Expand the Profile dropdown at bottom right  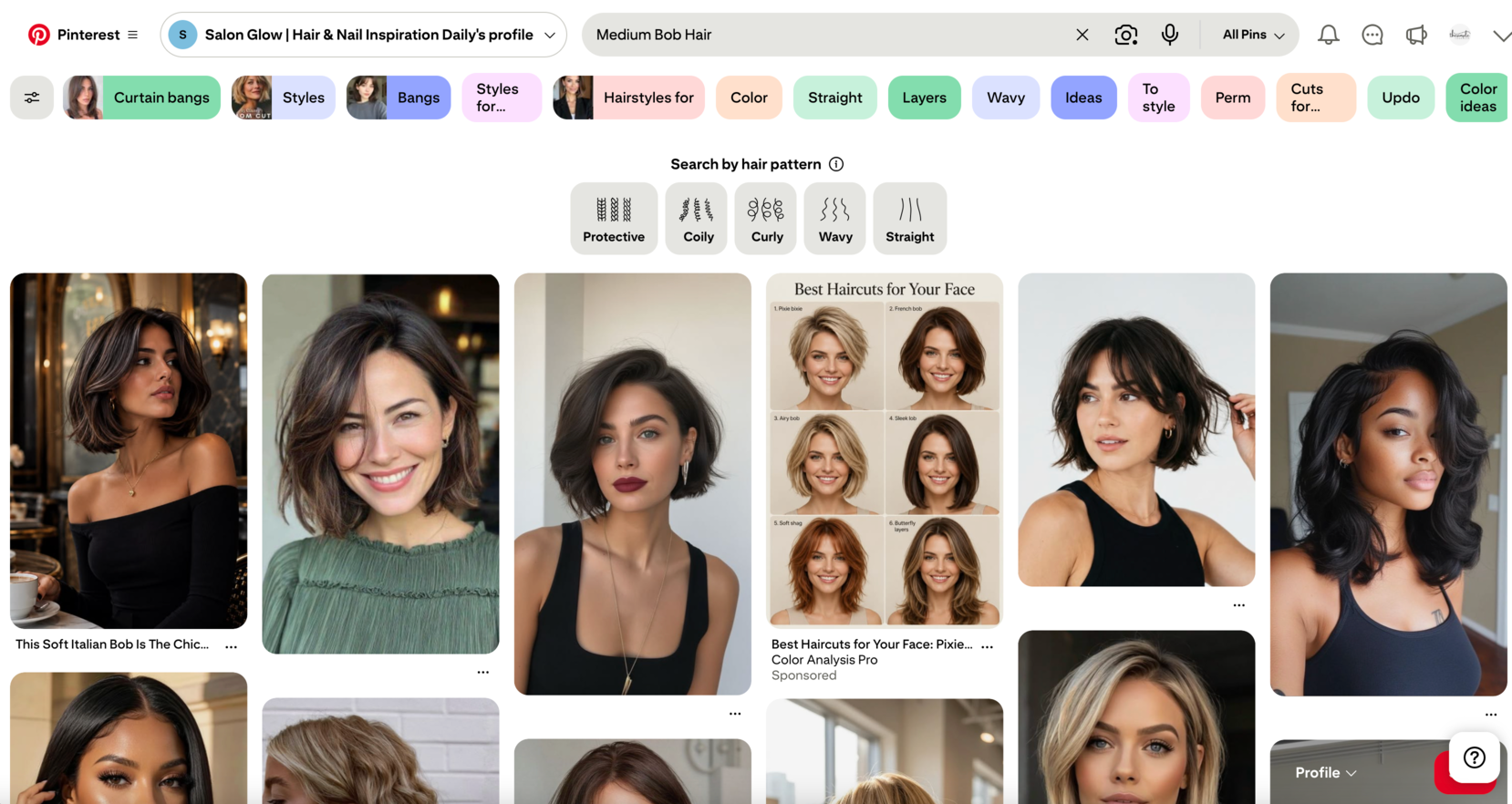tap(1326, 772)
